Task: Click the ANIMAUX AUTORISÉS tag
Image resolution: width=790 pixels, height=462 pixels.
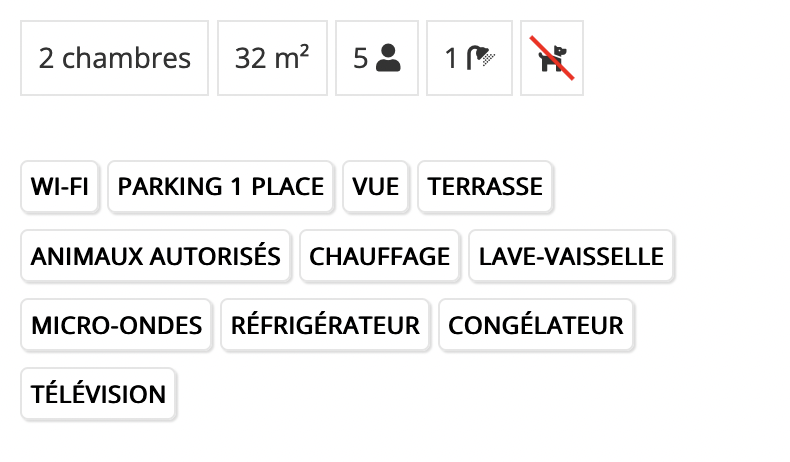Action: [x=156, y=256]
